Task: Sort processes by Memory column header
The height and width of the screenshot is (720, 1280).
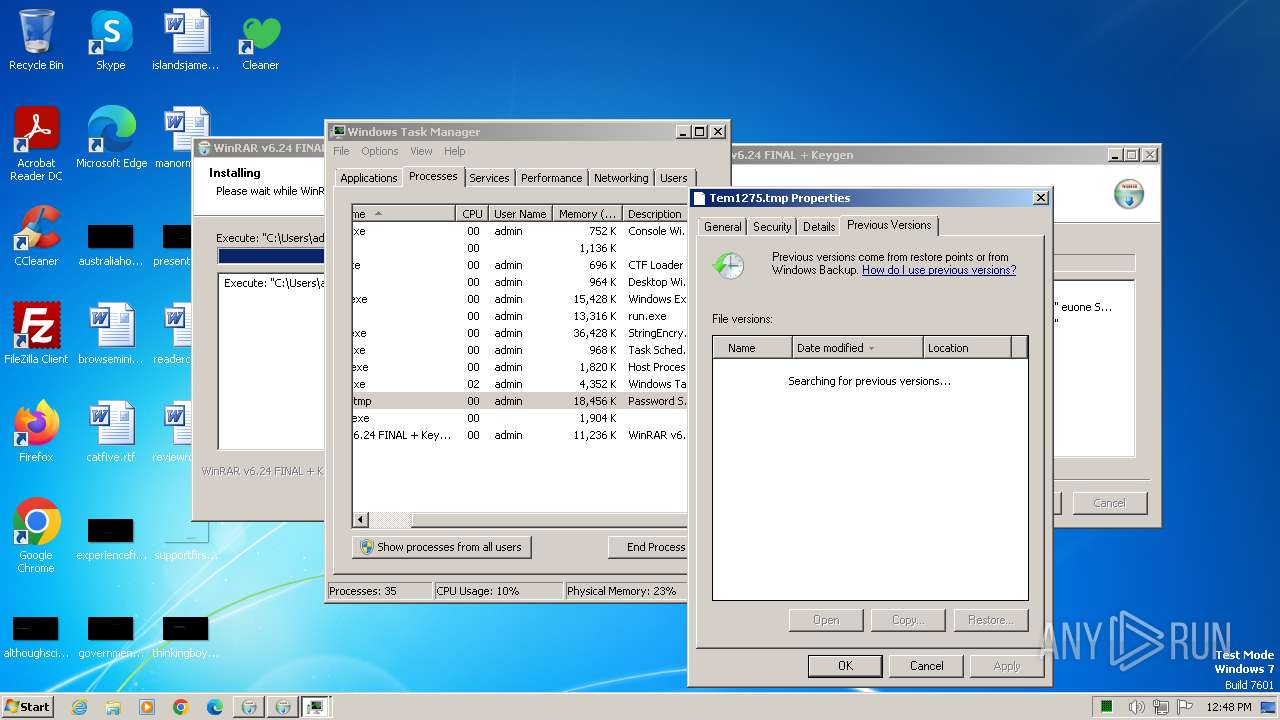Action: (587, 214)
